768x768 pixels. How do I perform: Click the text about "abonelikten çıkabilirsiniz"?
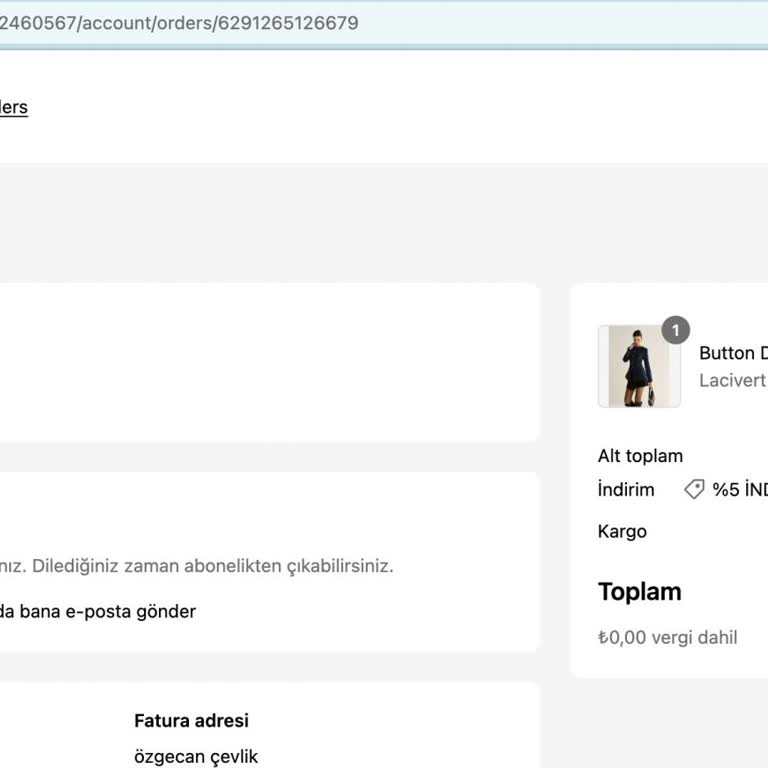click(x=197, y=566)
